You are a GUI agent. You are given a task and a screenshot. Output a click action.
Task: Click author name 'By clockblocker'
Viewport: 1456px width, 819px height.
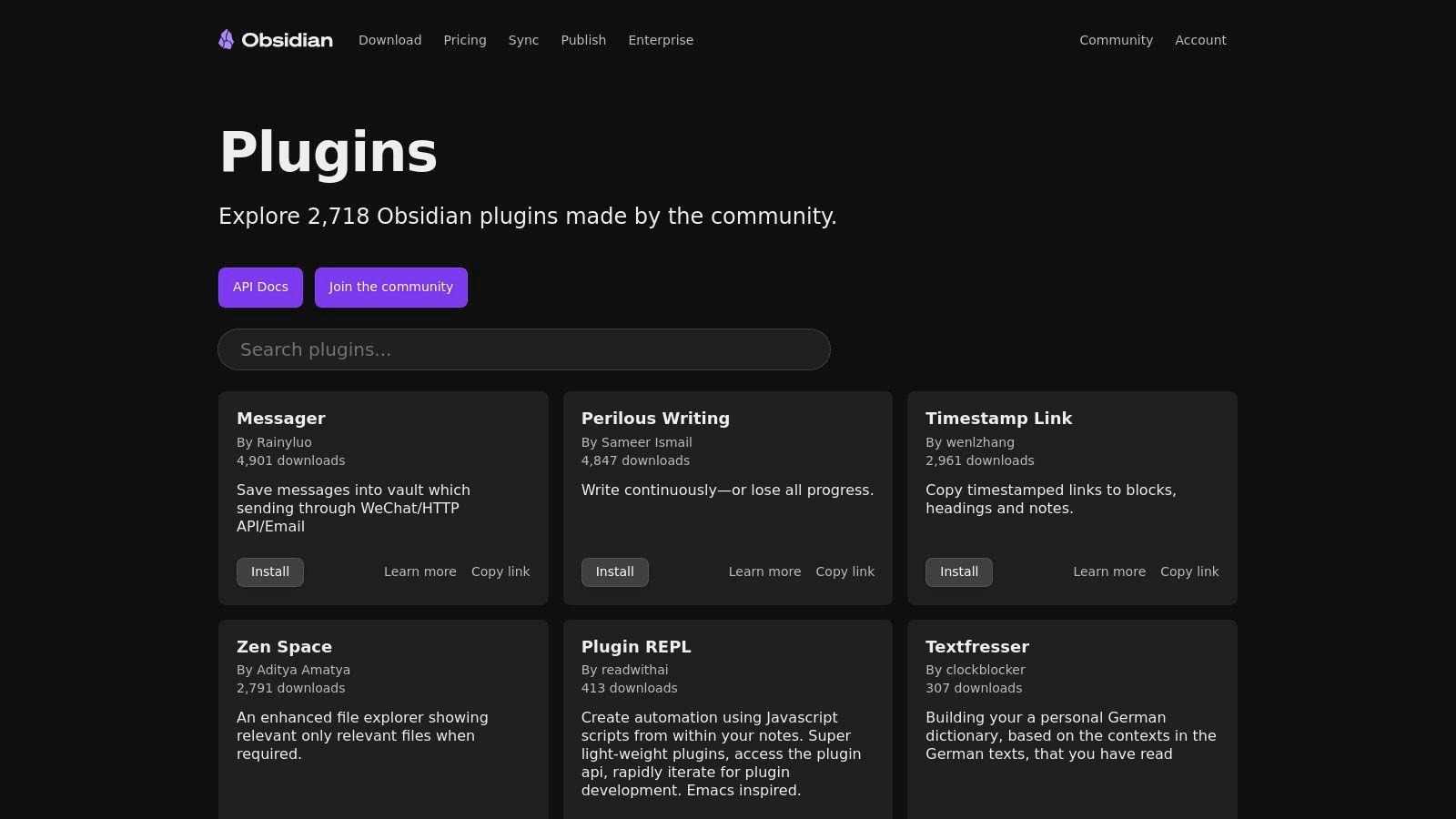pos(976,670)
